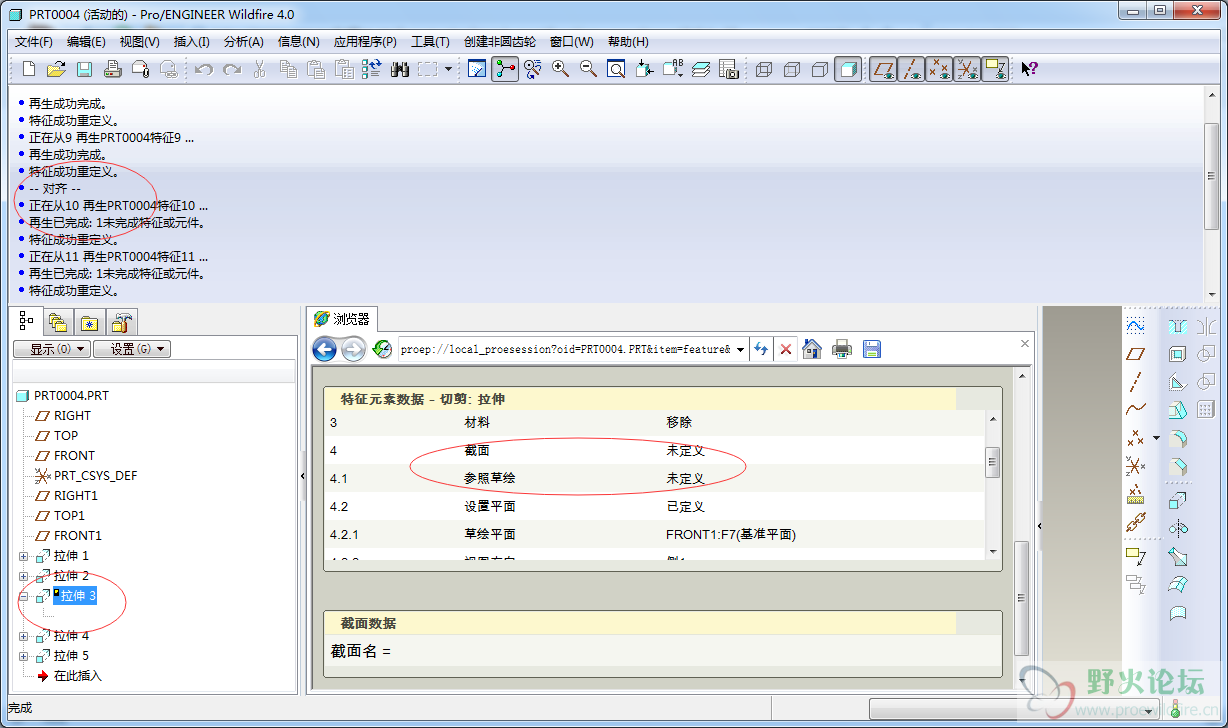
Task: Create a datum plane with plane tool
Action: 1135,353
